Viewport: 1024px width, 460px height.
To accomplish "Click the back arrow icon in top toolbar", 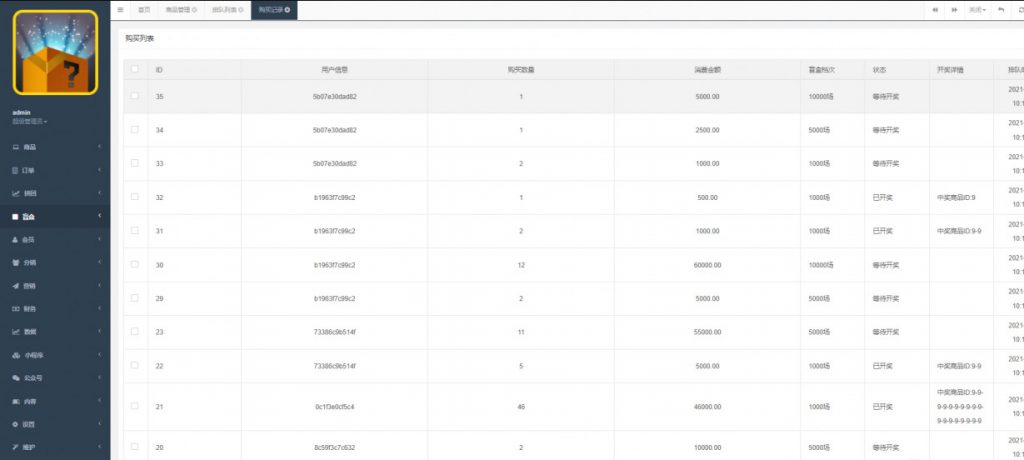I will pos(1001,10).
